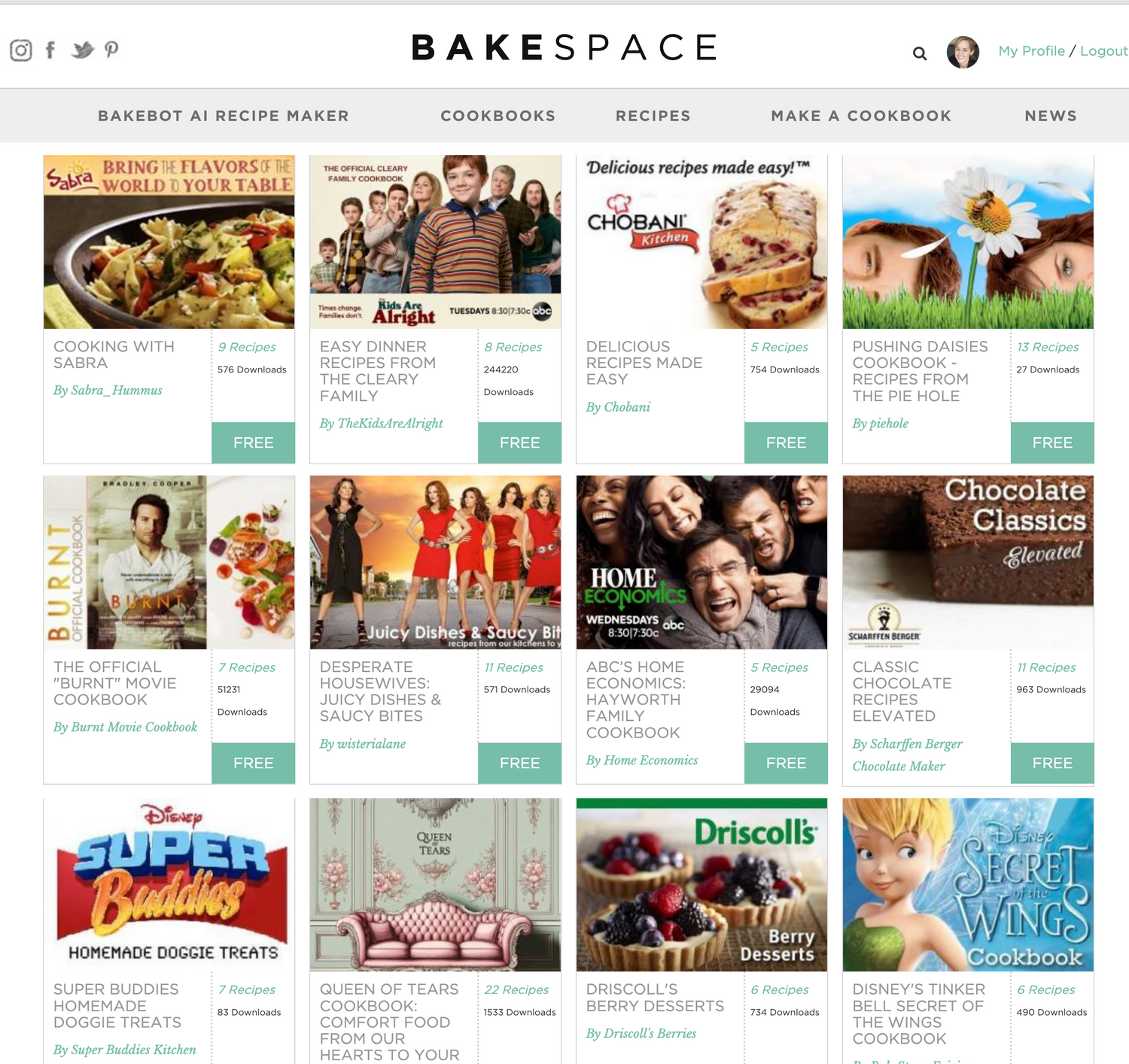
Task: Click FREE button for Cooking with Sabra
Action: click(254, 442)
